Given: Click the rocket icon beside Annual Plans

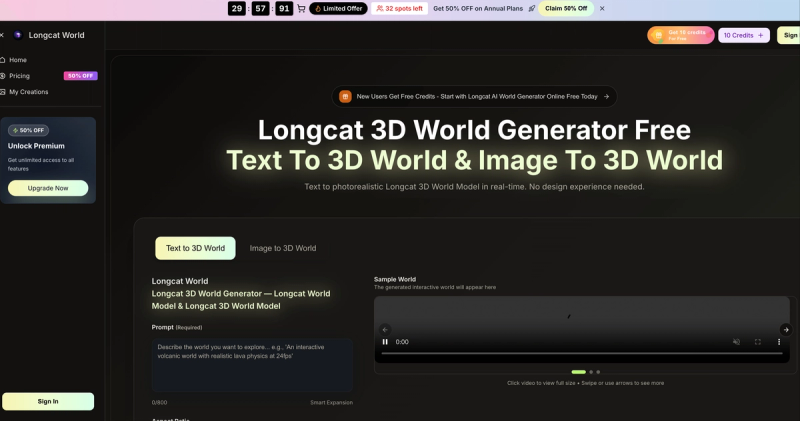Looking at the screenshot, I should click(x=532, y=9).
